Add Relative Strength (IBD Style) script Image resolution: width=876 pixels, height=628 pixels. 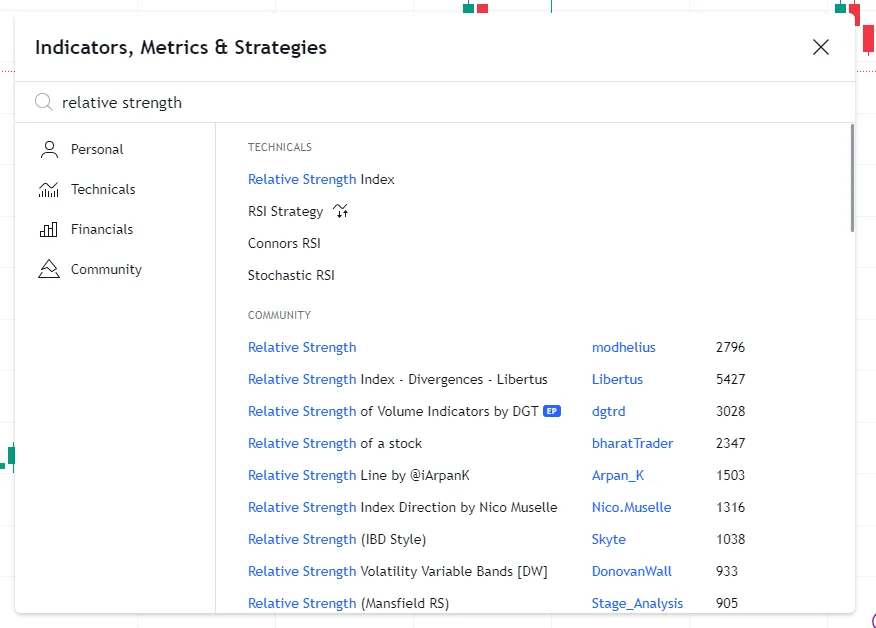tap(337, 540)
